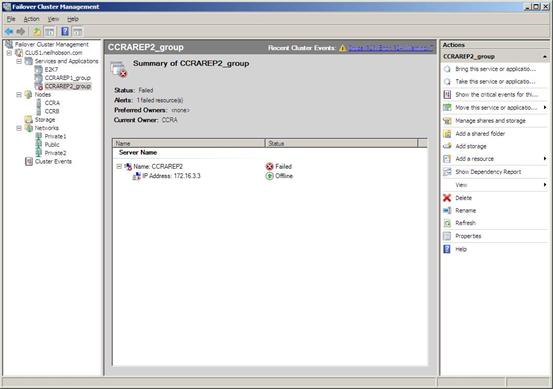Open the File menu

click(x=11, y=19)
